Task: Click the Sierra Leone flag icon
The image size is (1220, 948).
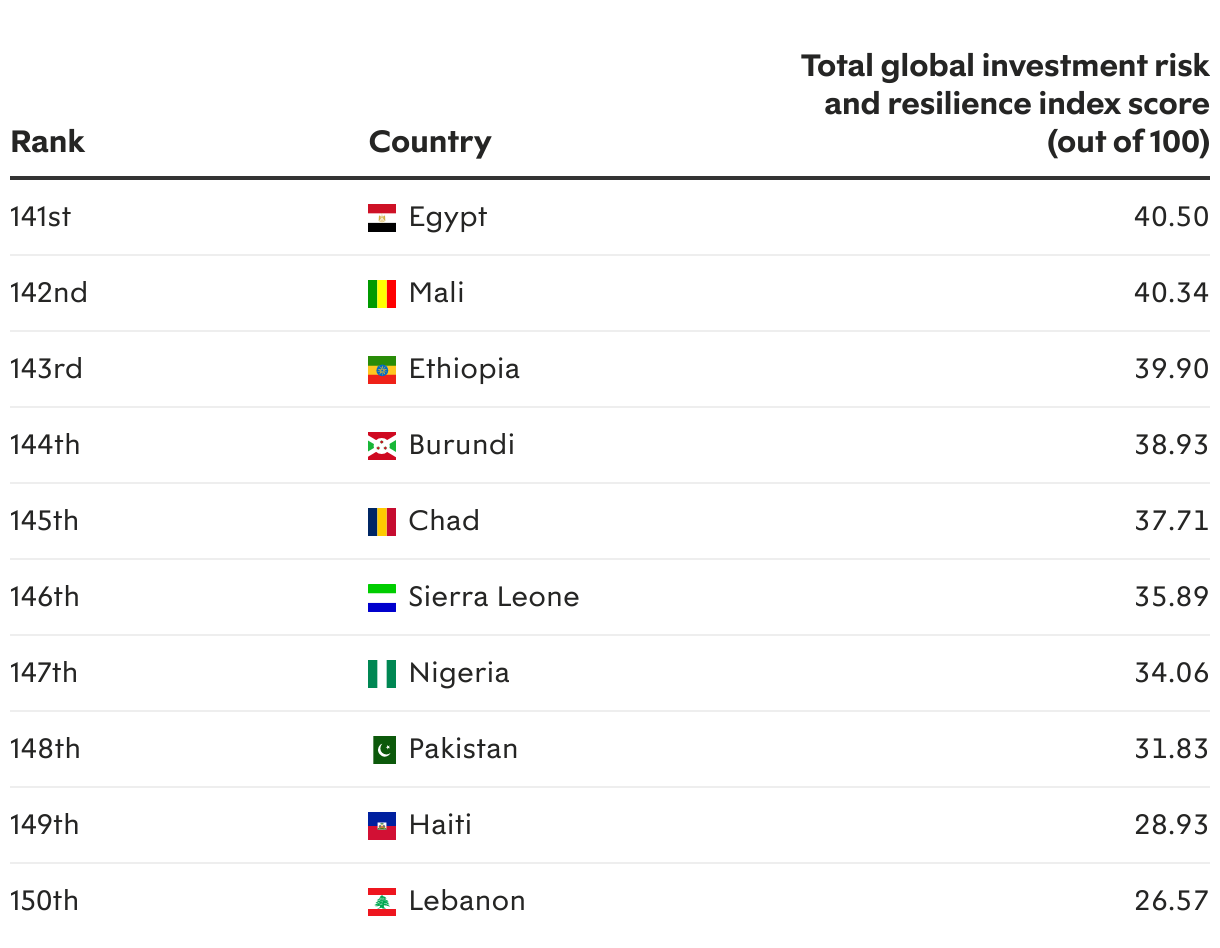Action: tap(382, 598)
